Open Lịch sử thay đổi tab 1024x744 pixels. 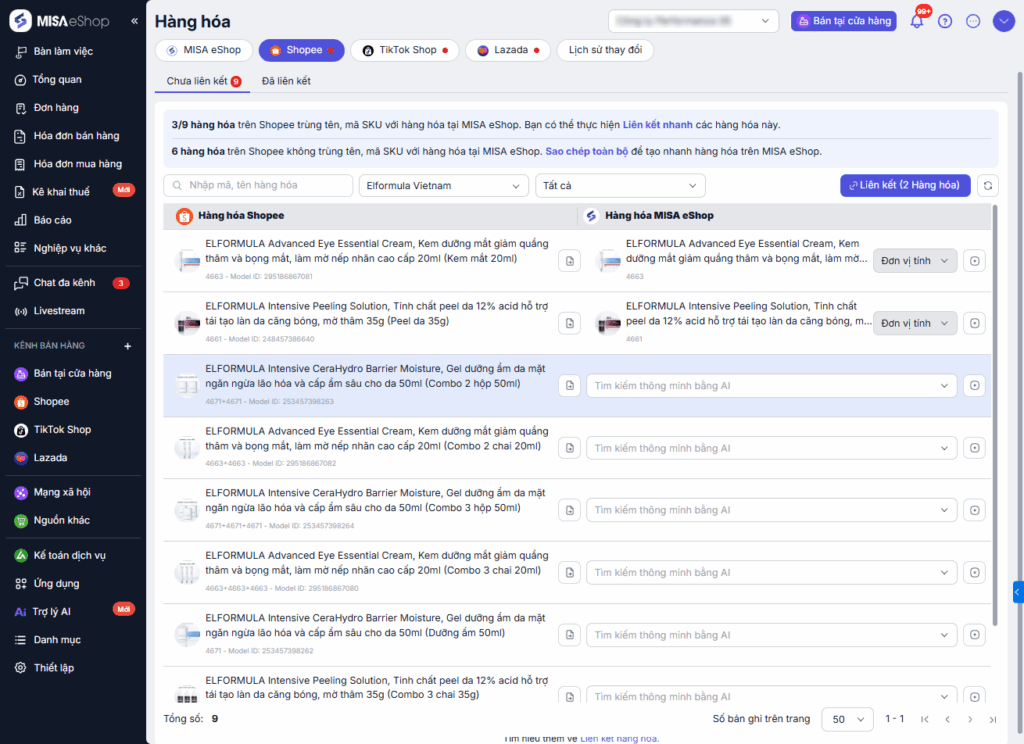click(605, 50)
